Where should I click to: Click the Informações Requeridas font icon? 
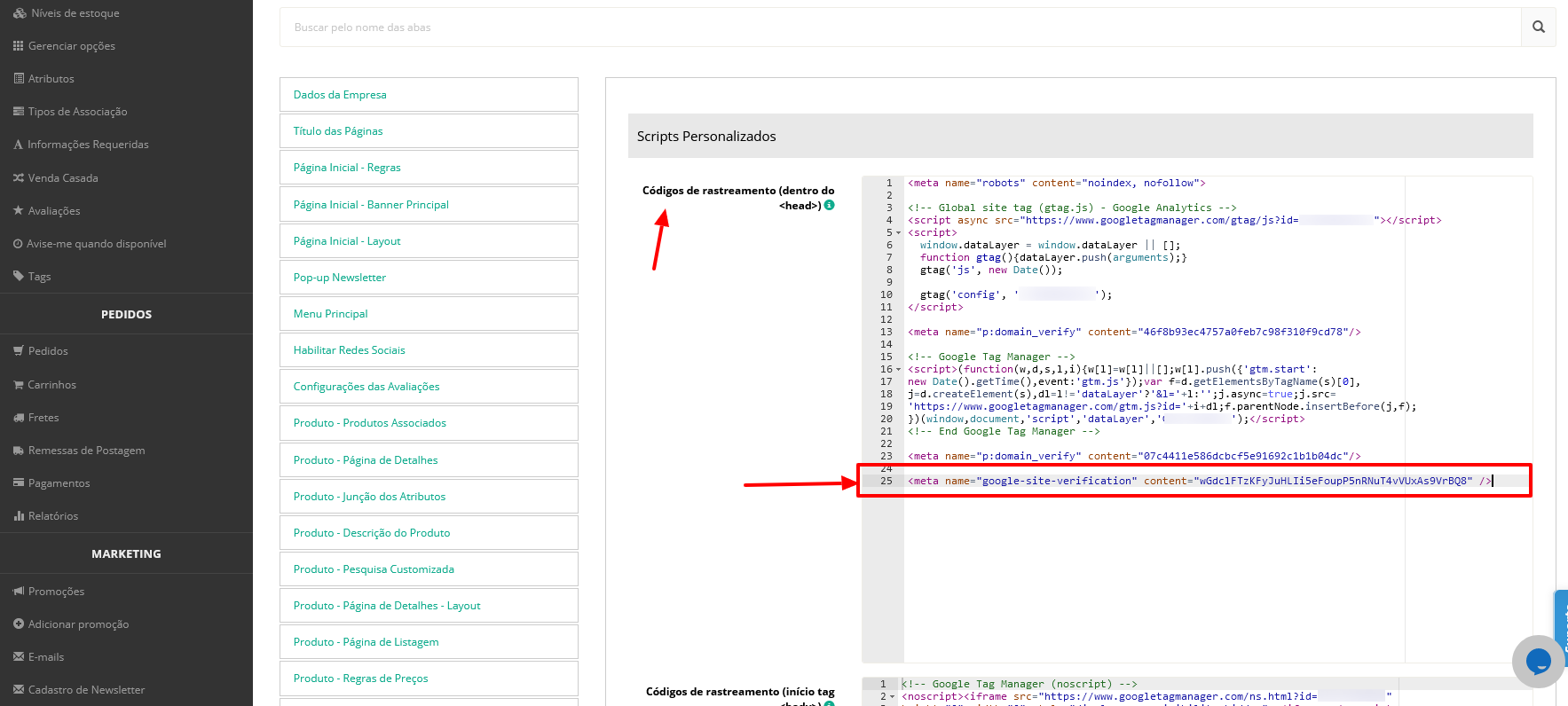pyautogui.click(x=18, y=145)
